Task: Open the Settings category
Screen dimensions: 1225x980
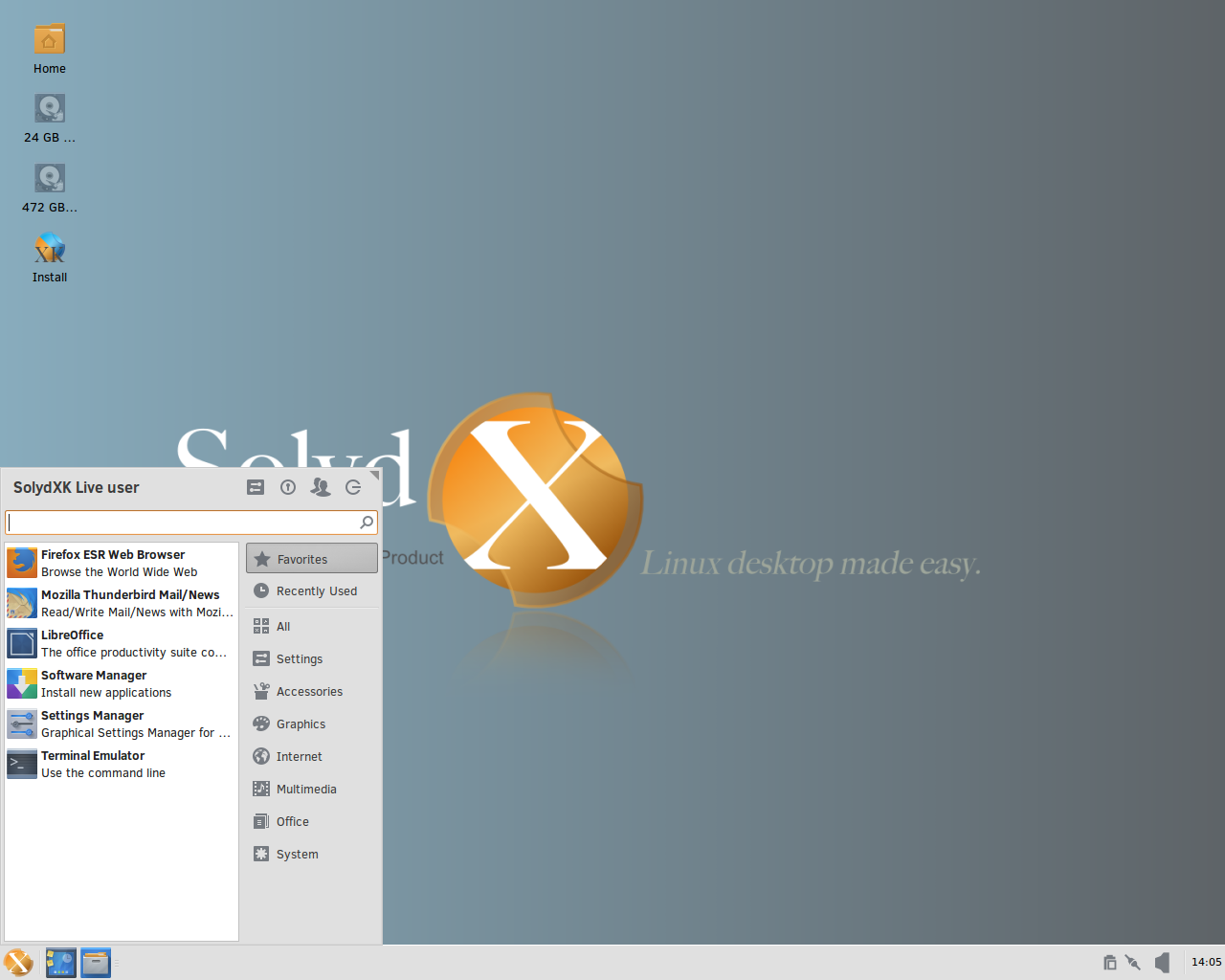Action: coord(312,659)
